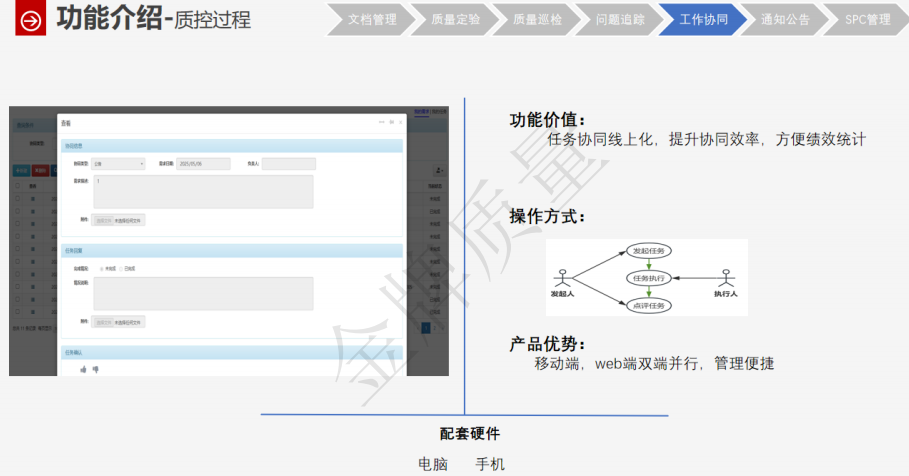Select the 已完成 radio option

121,269
